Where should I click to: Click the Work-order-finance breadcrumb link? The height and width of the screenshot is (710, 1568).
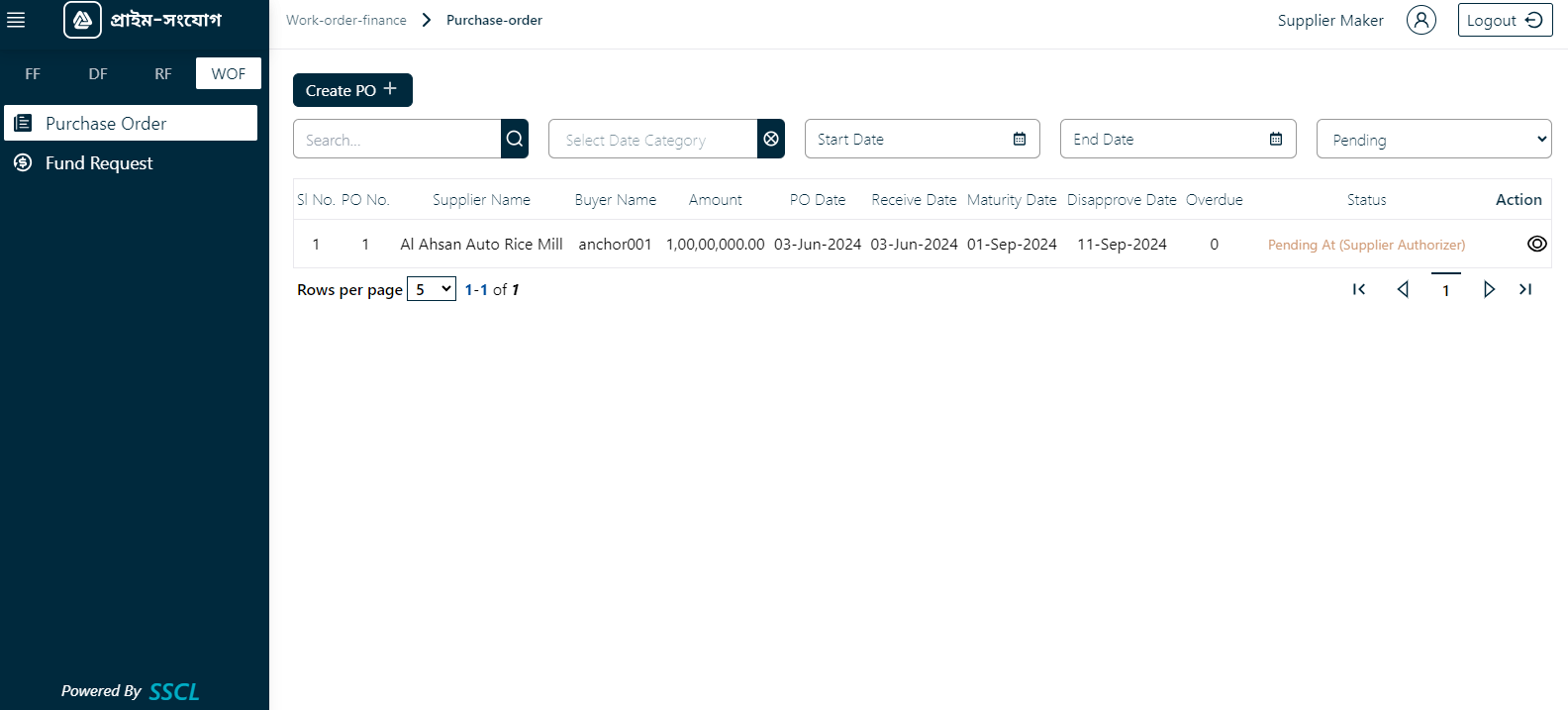click(346, 20)
